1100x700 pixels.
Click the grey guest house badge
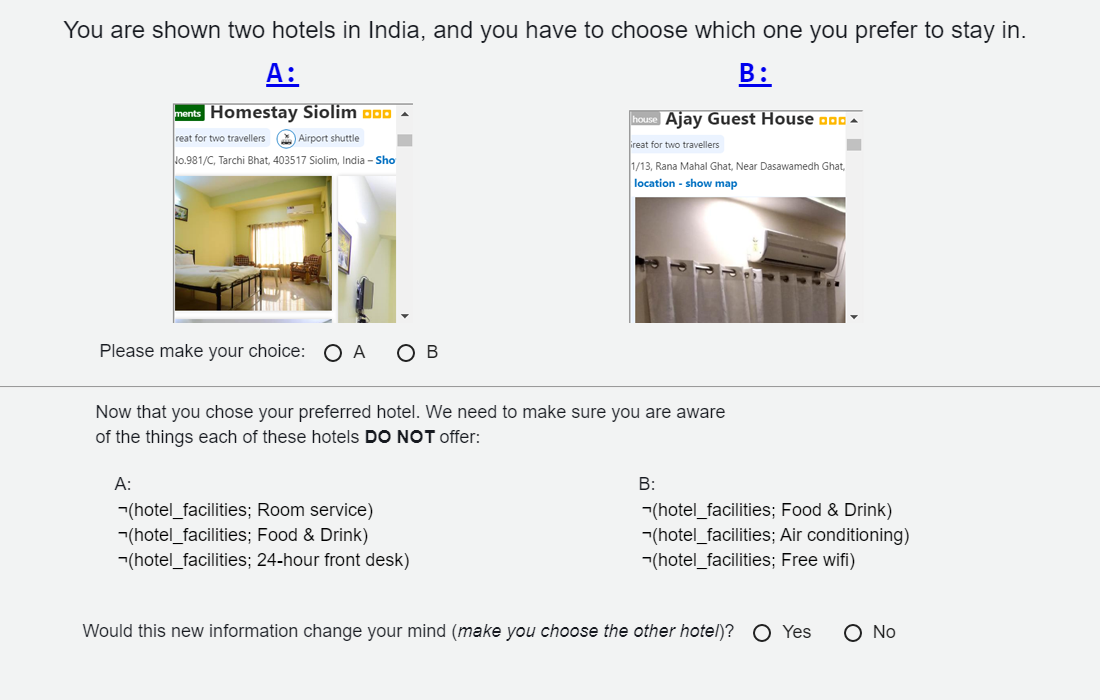[x=645, y=119]
